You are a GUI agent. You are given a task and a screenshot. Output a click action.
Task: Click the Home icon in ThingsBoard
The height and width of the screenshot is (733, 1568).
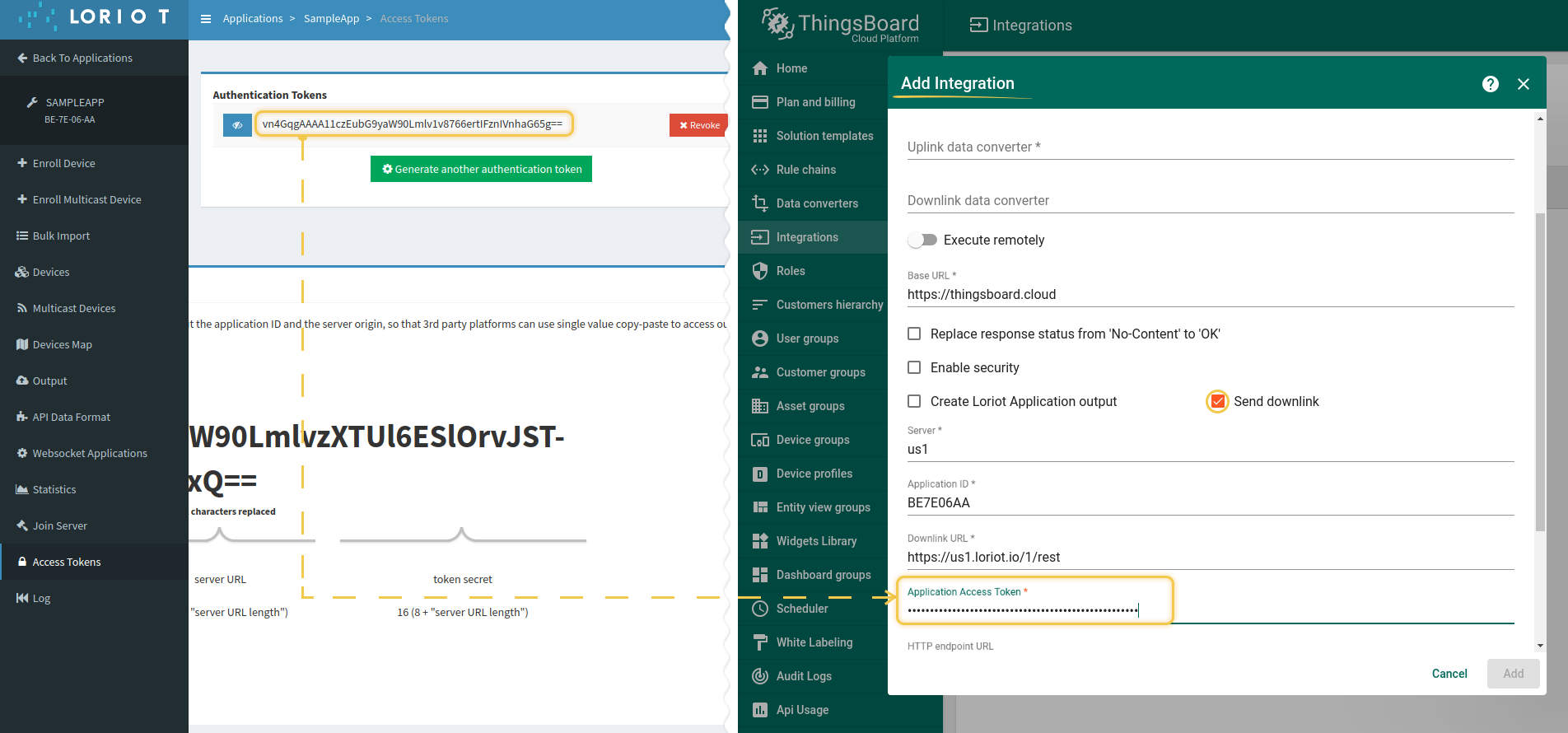[x=759, y=68]
